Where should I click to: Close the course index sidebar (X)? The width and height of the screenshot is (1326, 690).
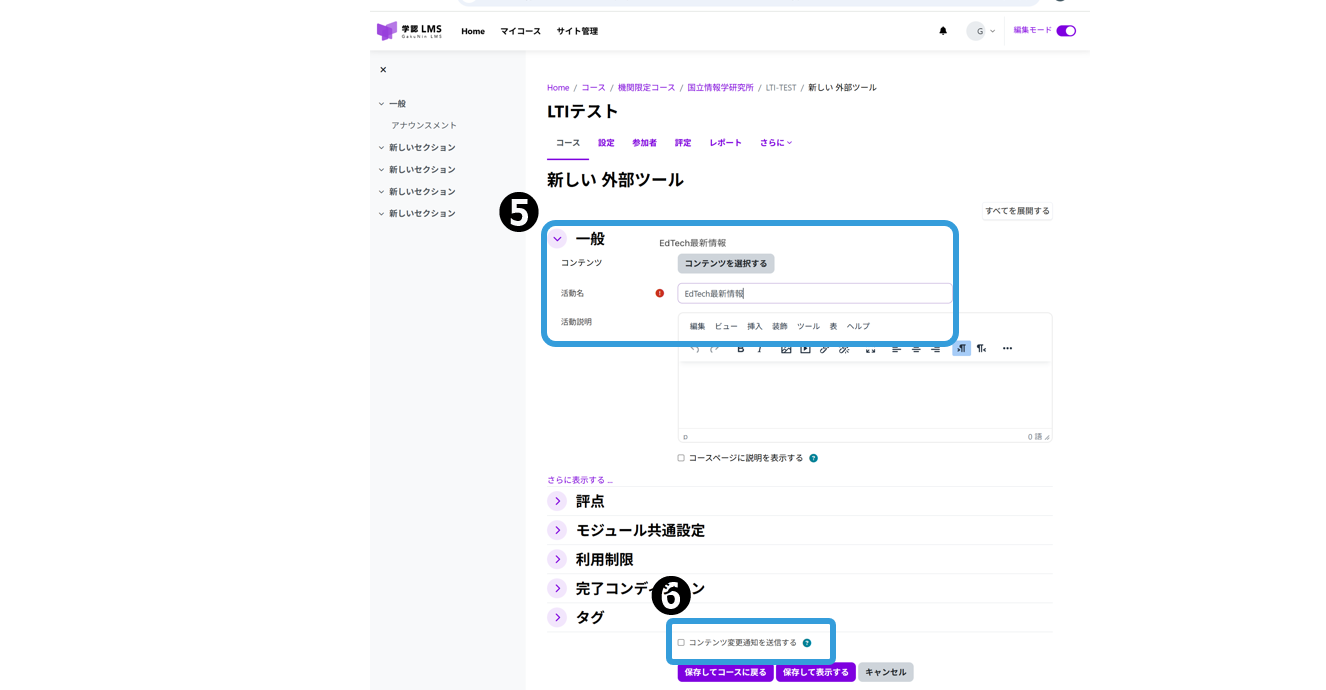383,70
